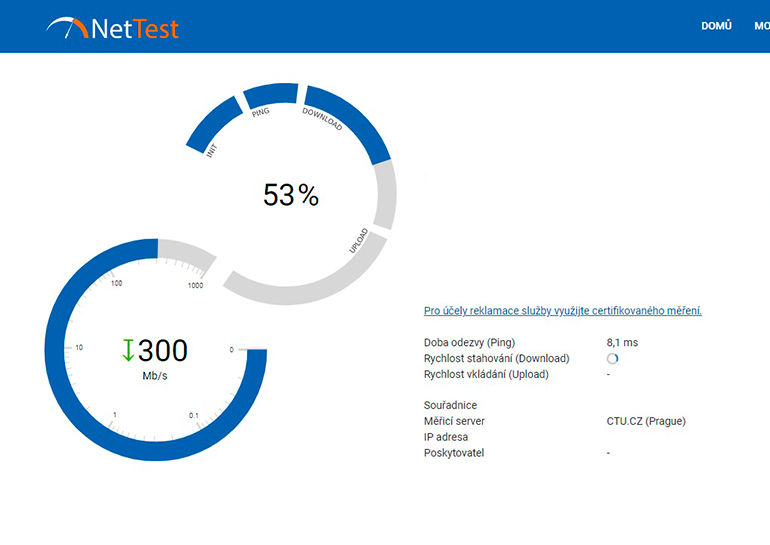Click the 8,1 ms ping value
This screenshot has height=545, width=770.
622,343
